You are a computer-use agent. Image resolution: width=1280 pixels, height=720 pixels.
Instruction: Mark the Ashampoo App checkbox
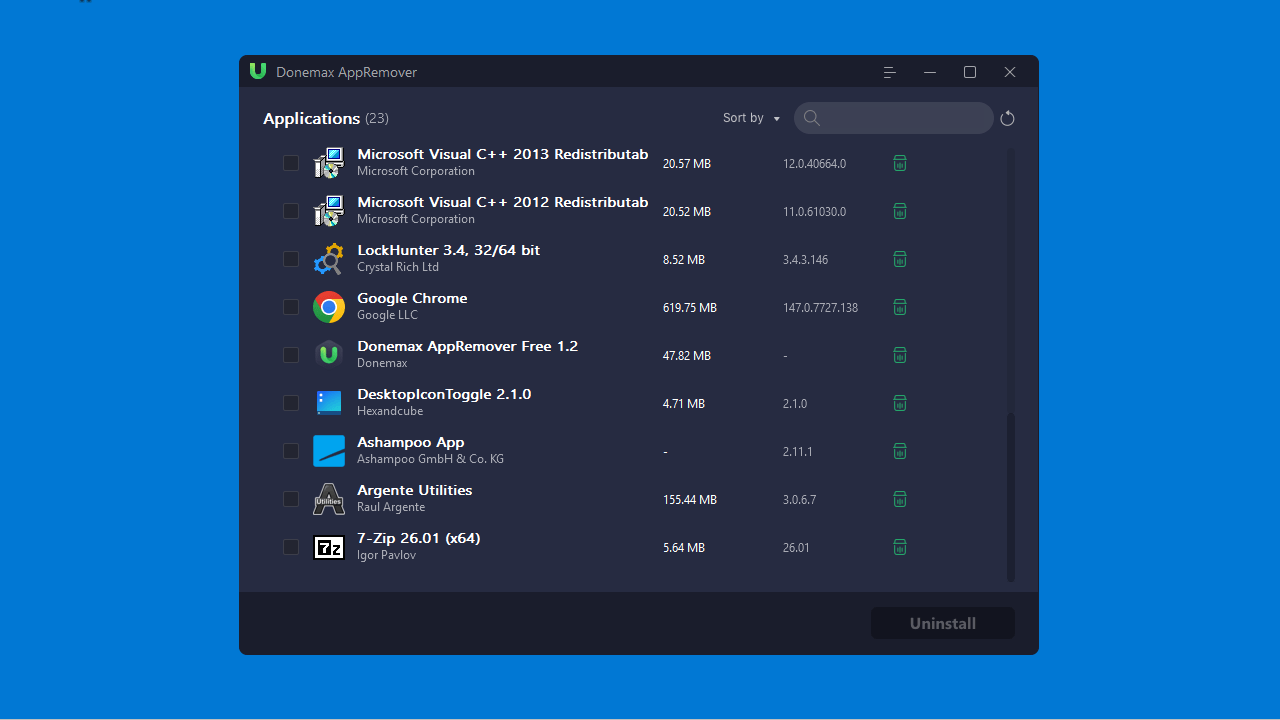[291, 451]
